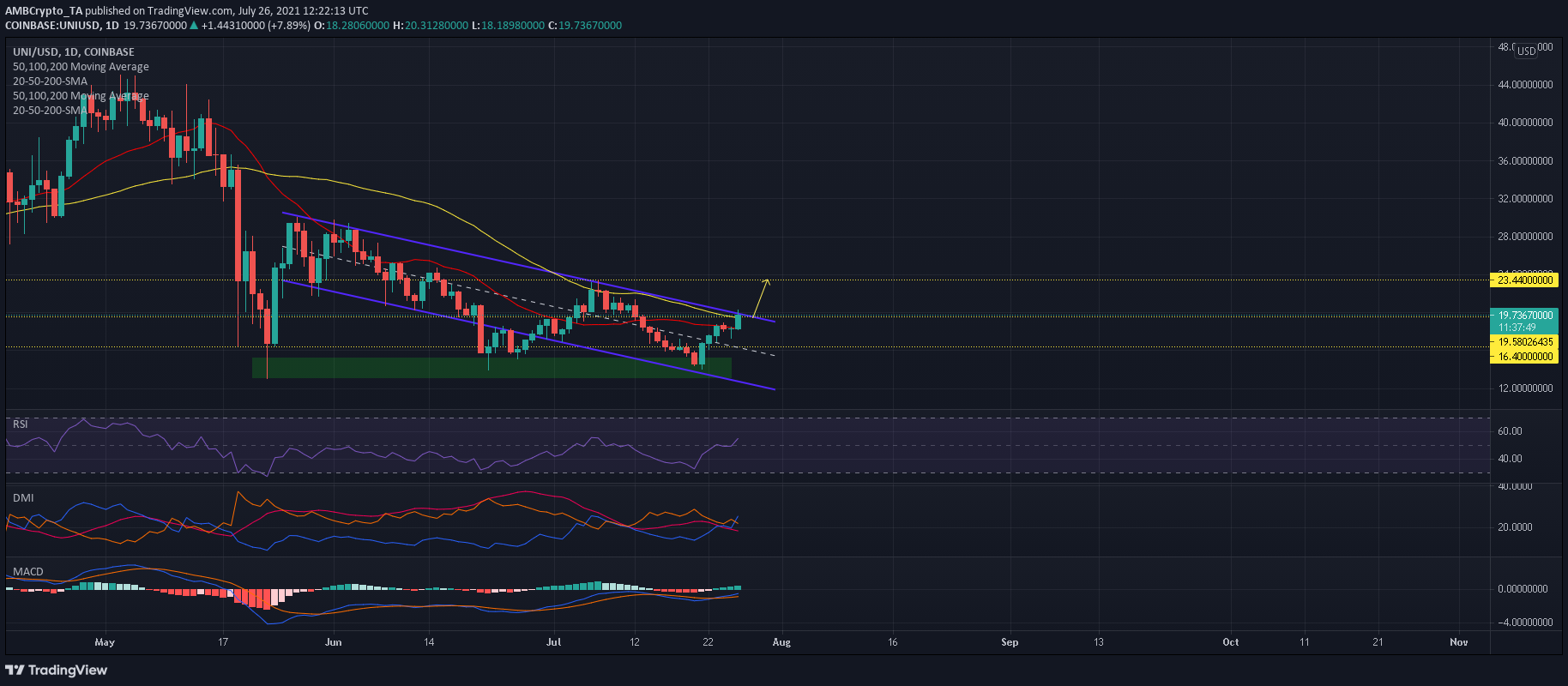
Task: Click the 23.44000000 yellow price label
Action: [x=1524, y=280]
